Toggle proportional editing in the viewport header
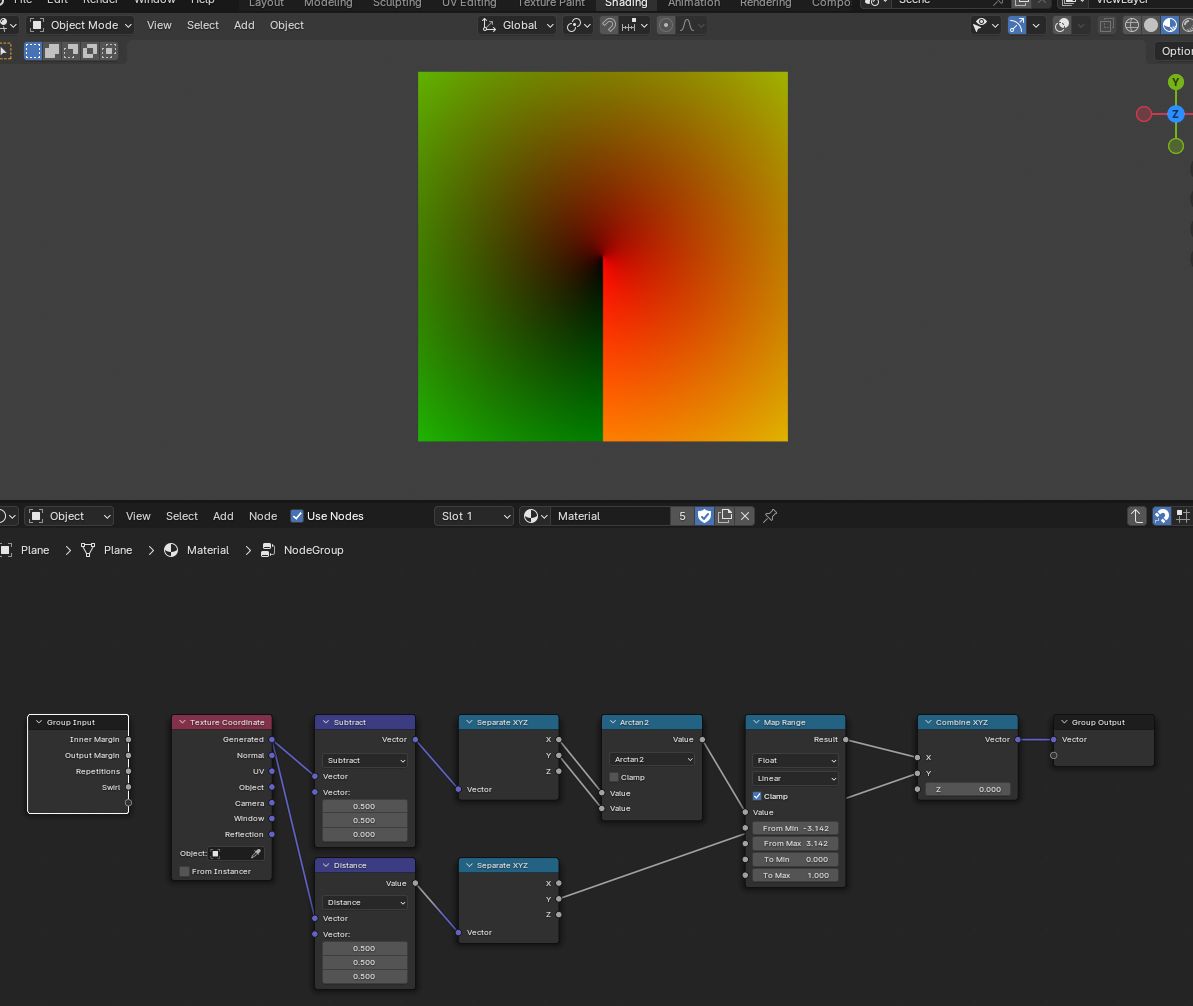Screen dimensions: 1193x1006 [x=666, y=25]
